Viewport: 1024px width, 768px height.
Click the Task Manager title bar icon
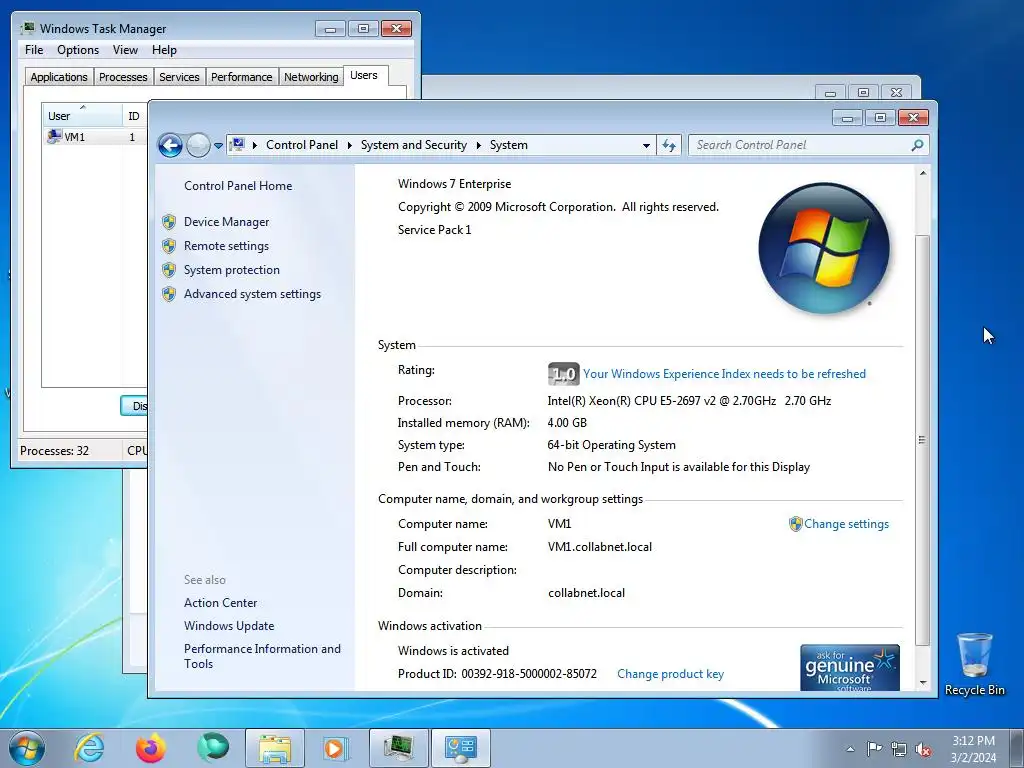tap(27, 28)
